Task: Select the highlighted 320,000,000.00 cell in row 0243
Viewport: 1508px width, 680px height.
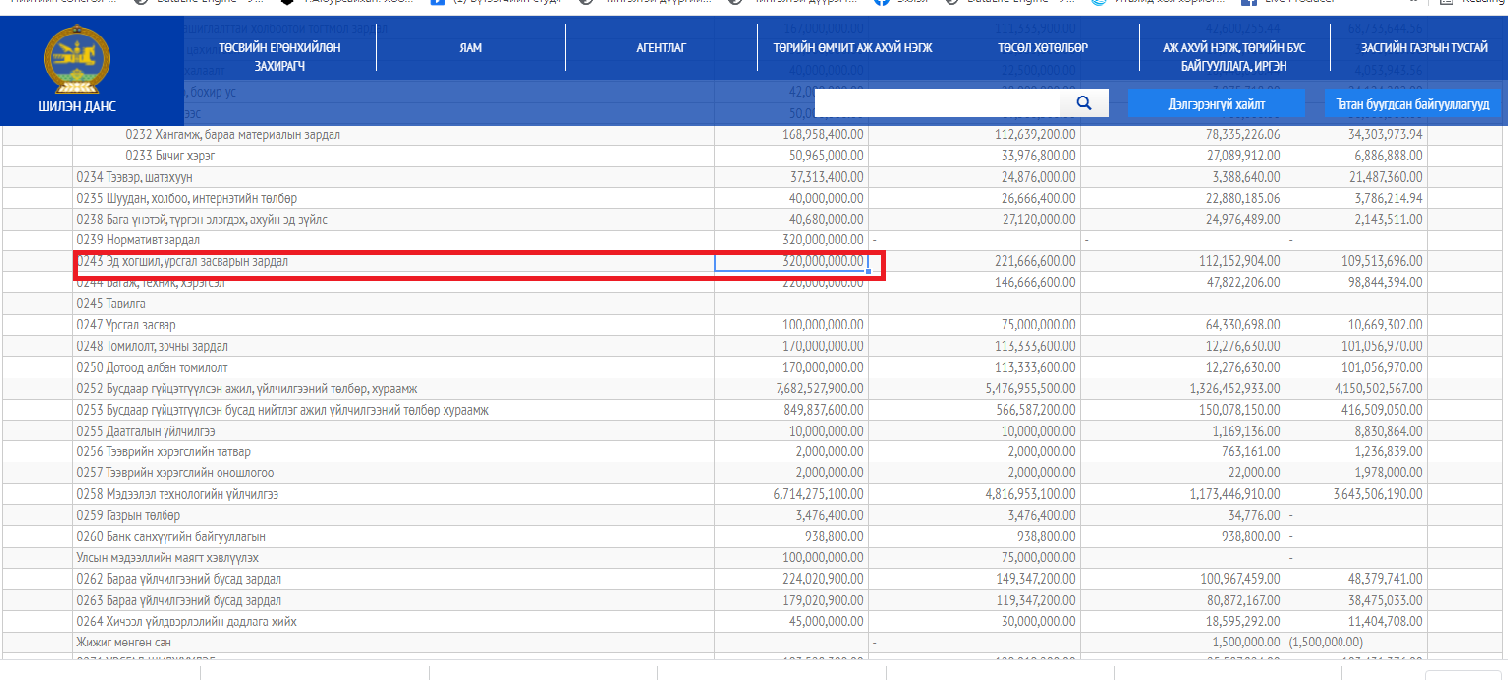Action: 791,261
